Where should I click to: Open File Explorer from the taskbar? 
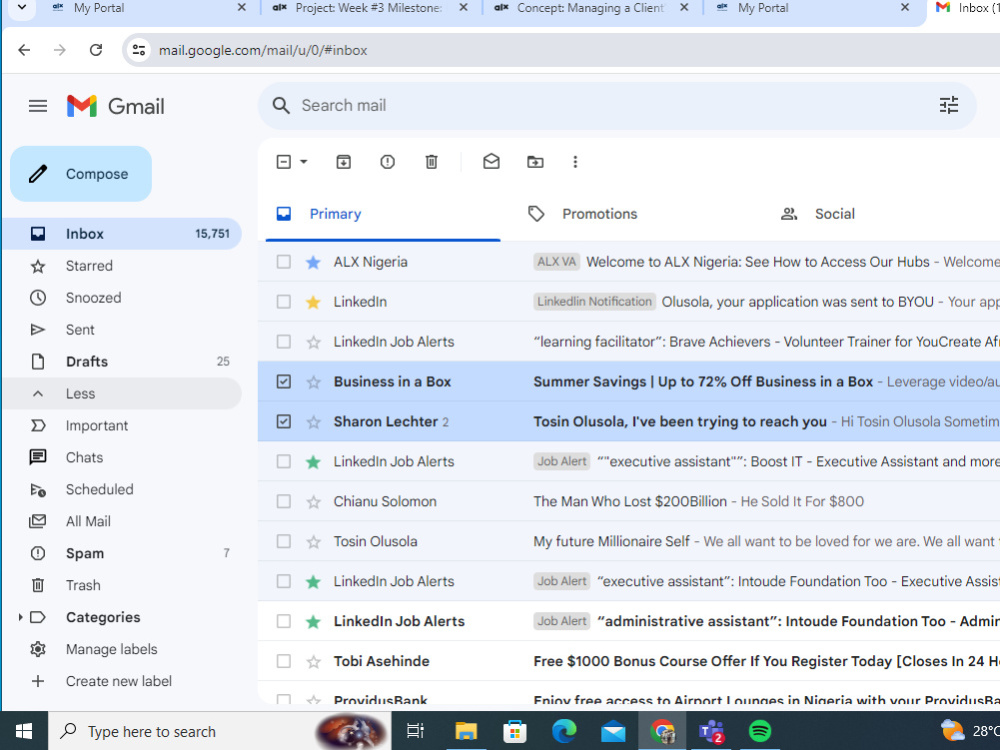pos(466,731)
